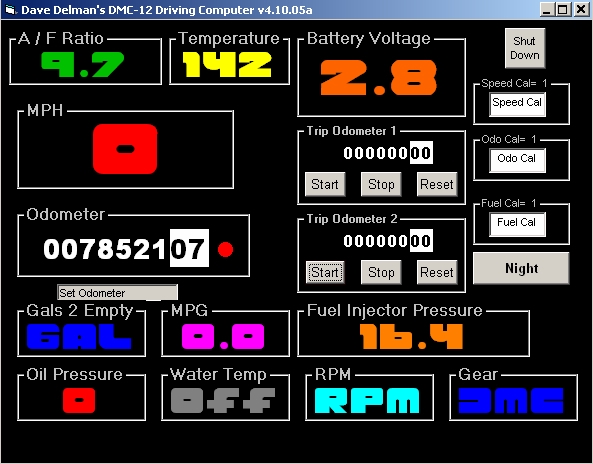The width and height of the screenshot is (593, 464).
Task: Click the Temperature 142 reading
Action: pos(227,64)
